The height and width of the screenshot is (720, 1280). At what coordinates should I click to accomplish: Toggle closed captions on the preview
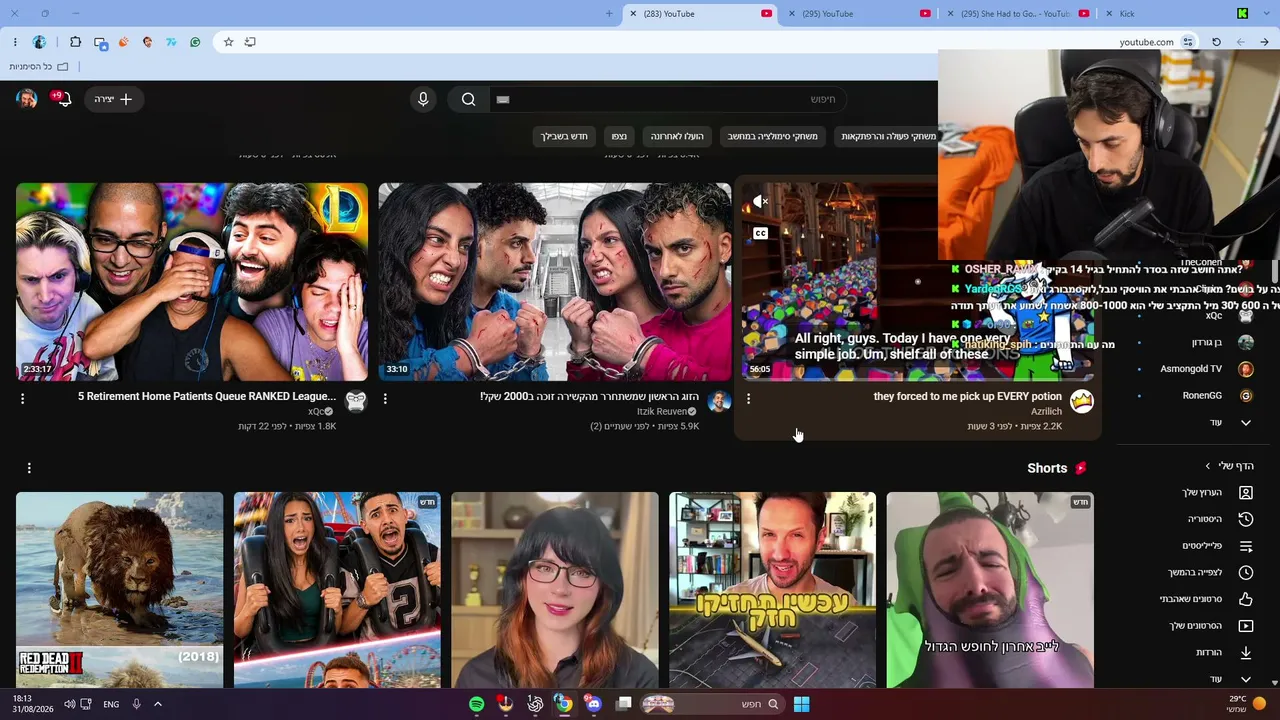pos(760,233)
